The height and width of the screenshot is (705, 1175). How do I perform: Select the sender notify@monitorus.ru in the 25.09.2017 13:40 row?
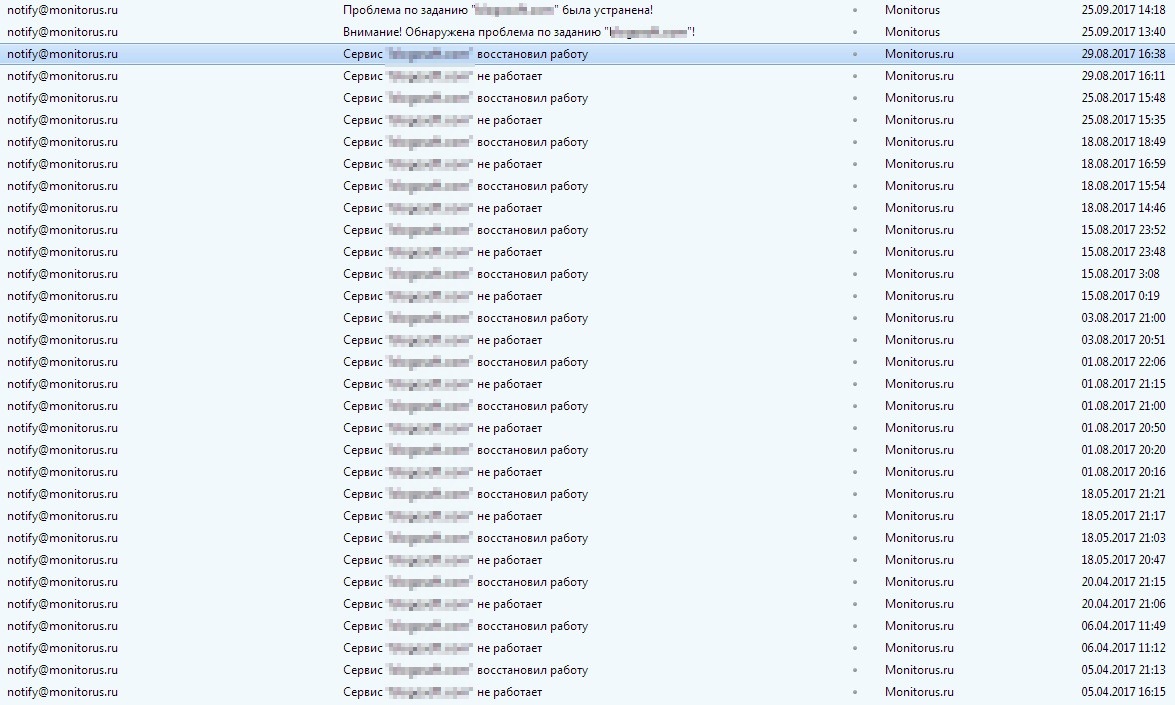(62, 31)
